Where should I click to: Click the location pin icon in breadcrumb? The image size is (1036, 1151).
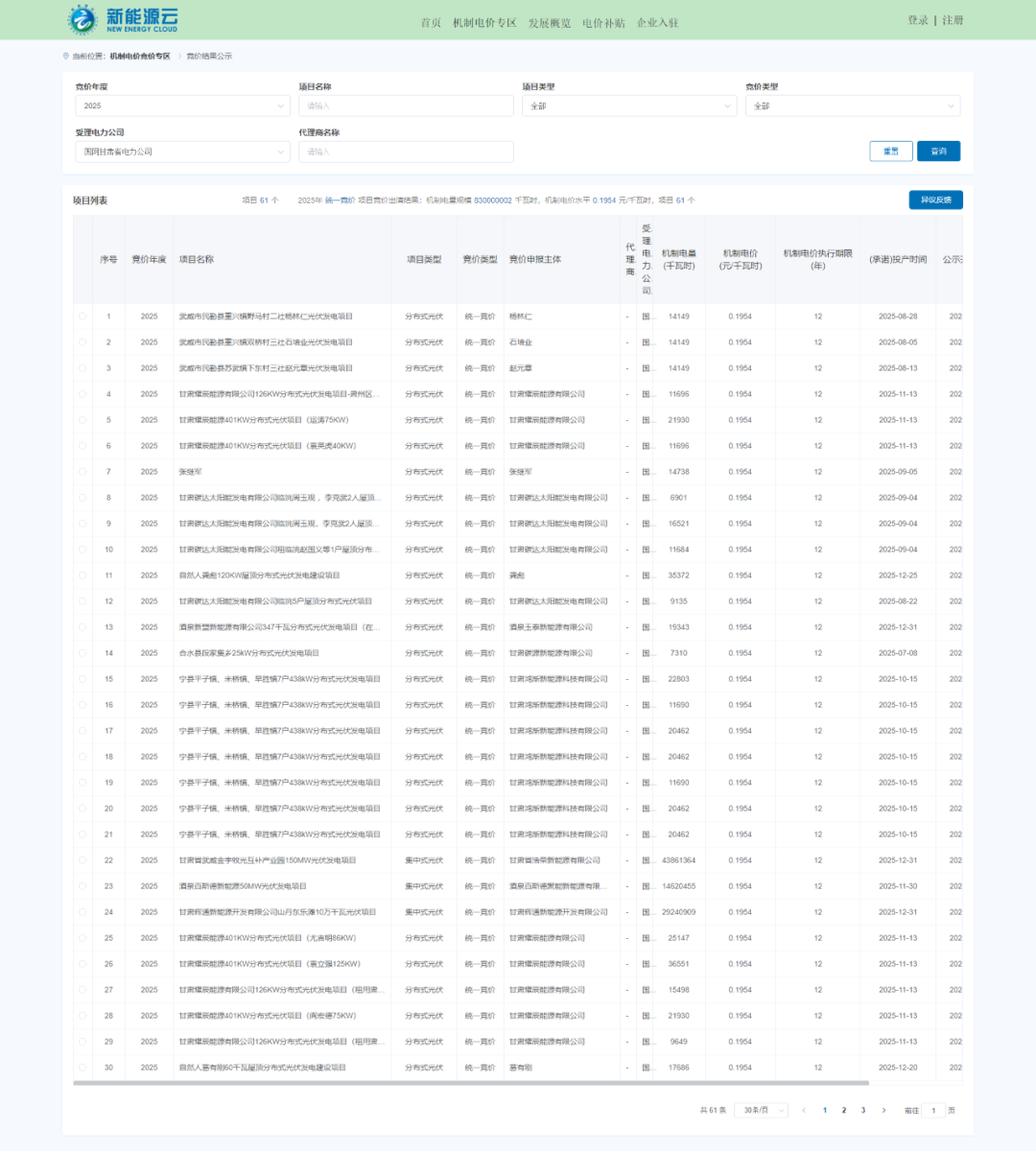click(66, 57)
